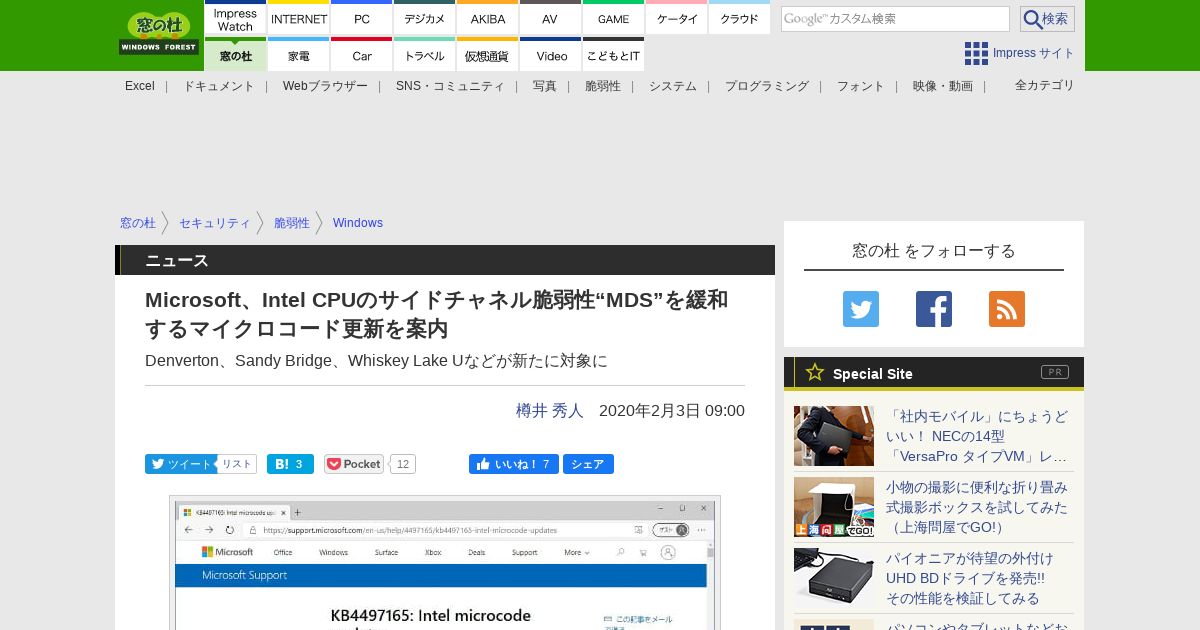Open the クラウド site tab
1200x630 pixels.
point(739,19)
